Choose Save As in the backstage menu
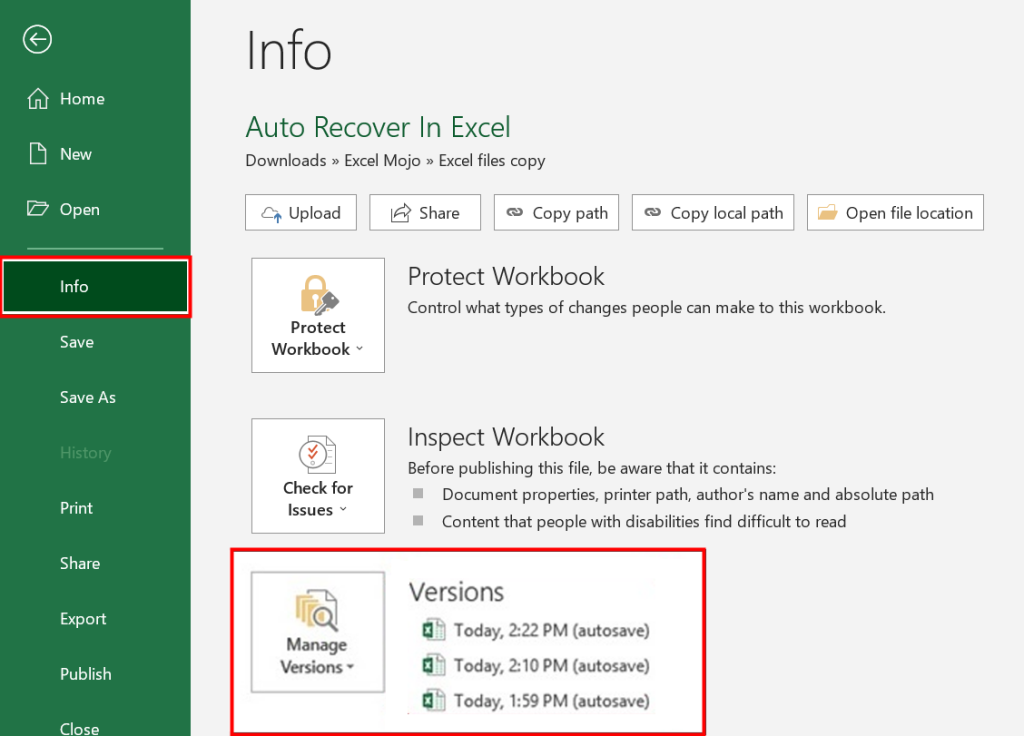 pos(88,398)
